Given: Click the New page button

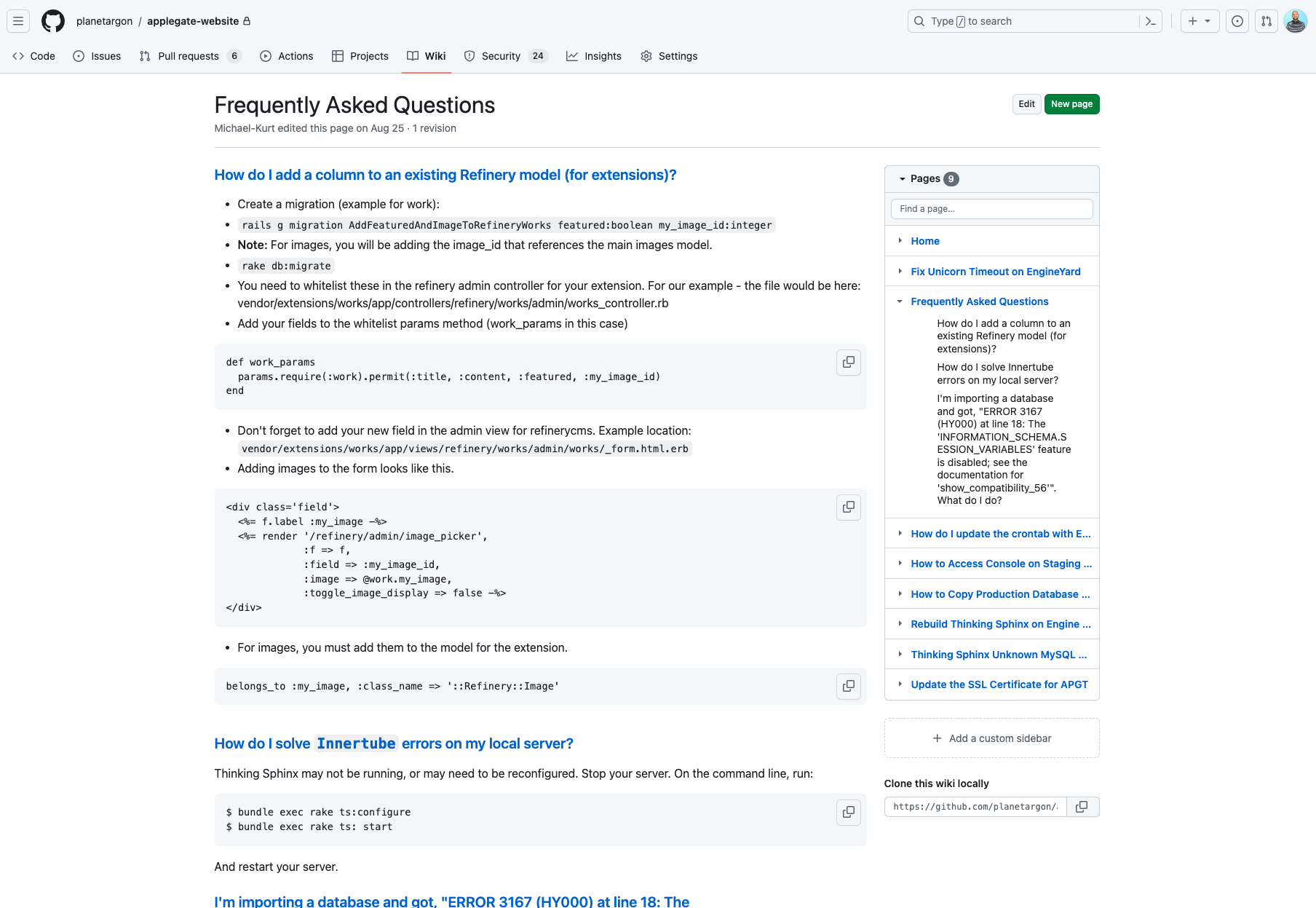Looking at the screenshot, I should click(1071, 104).
